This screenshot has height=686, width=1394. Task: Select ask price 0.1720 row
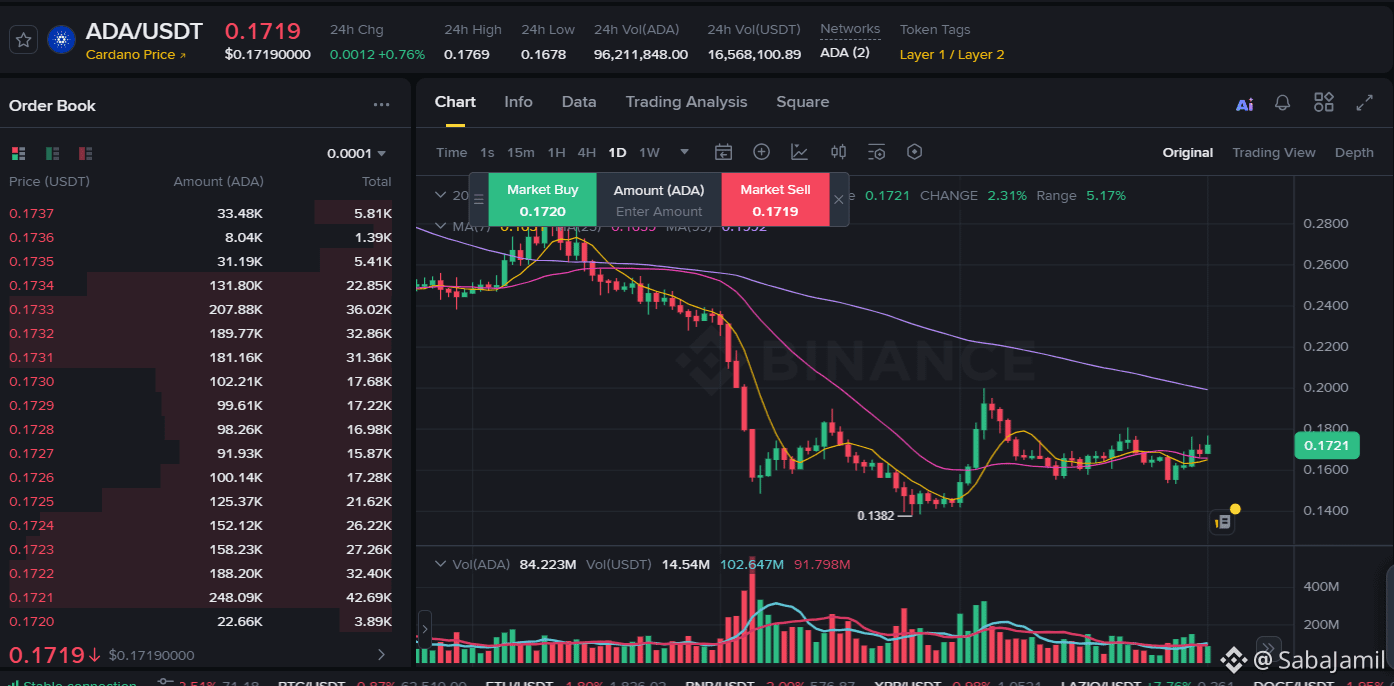coord(200,621)
